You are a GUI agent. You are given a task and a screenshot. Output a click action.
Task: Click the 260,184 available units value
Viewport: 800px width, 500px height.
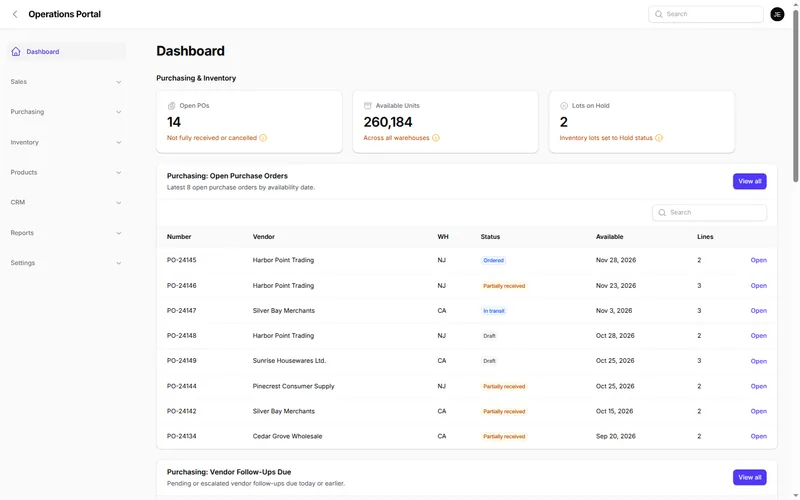coord(388,122)
